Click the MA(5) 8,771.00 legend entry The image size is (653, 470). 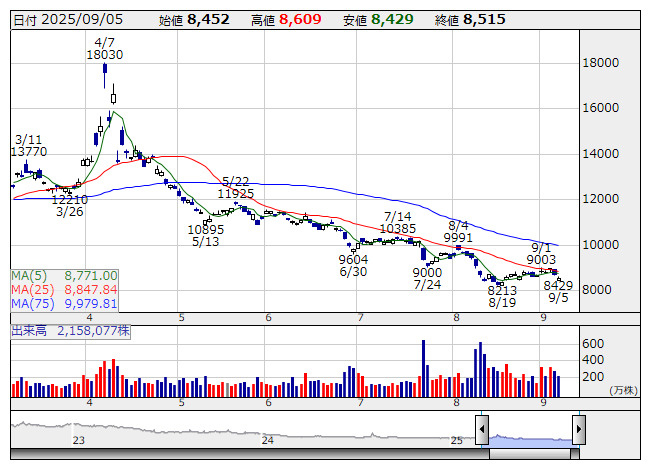65,276
